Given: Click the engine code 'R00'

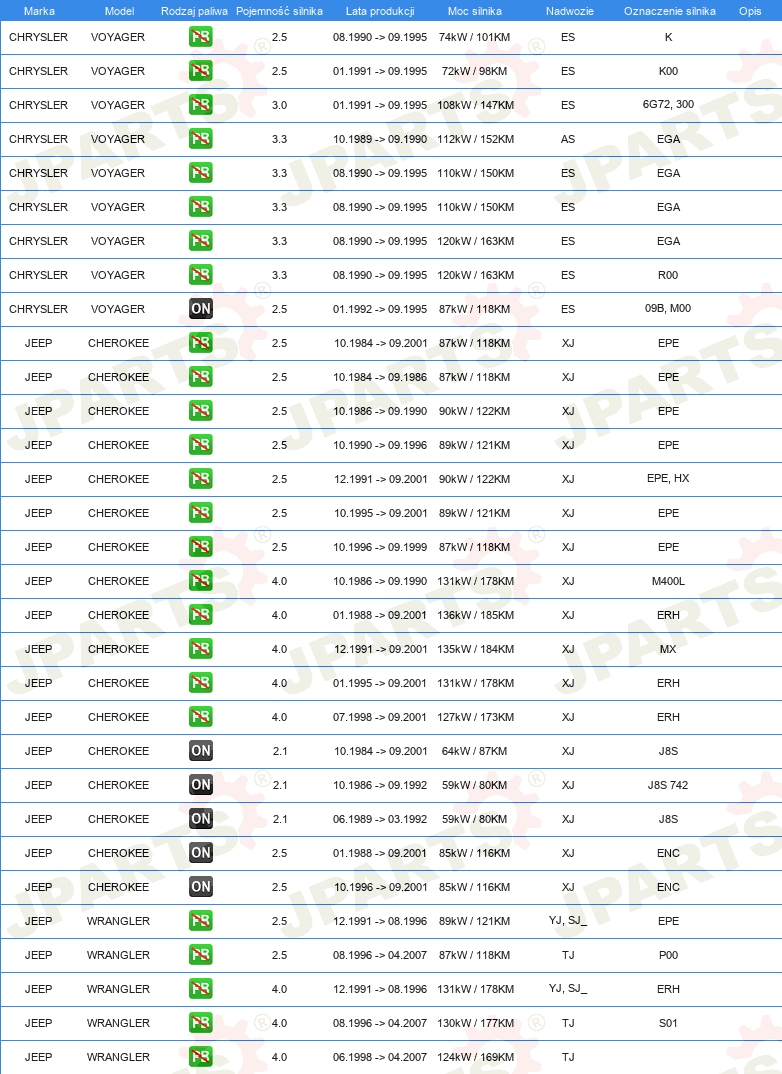Looking at the screenshot, I should [668, 275].
